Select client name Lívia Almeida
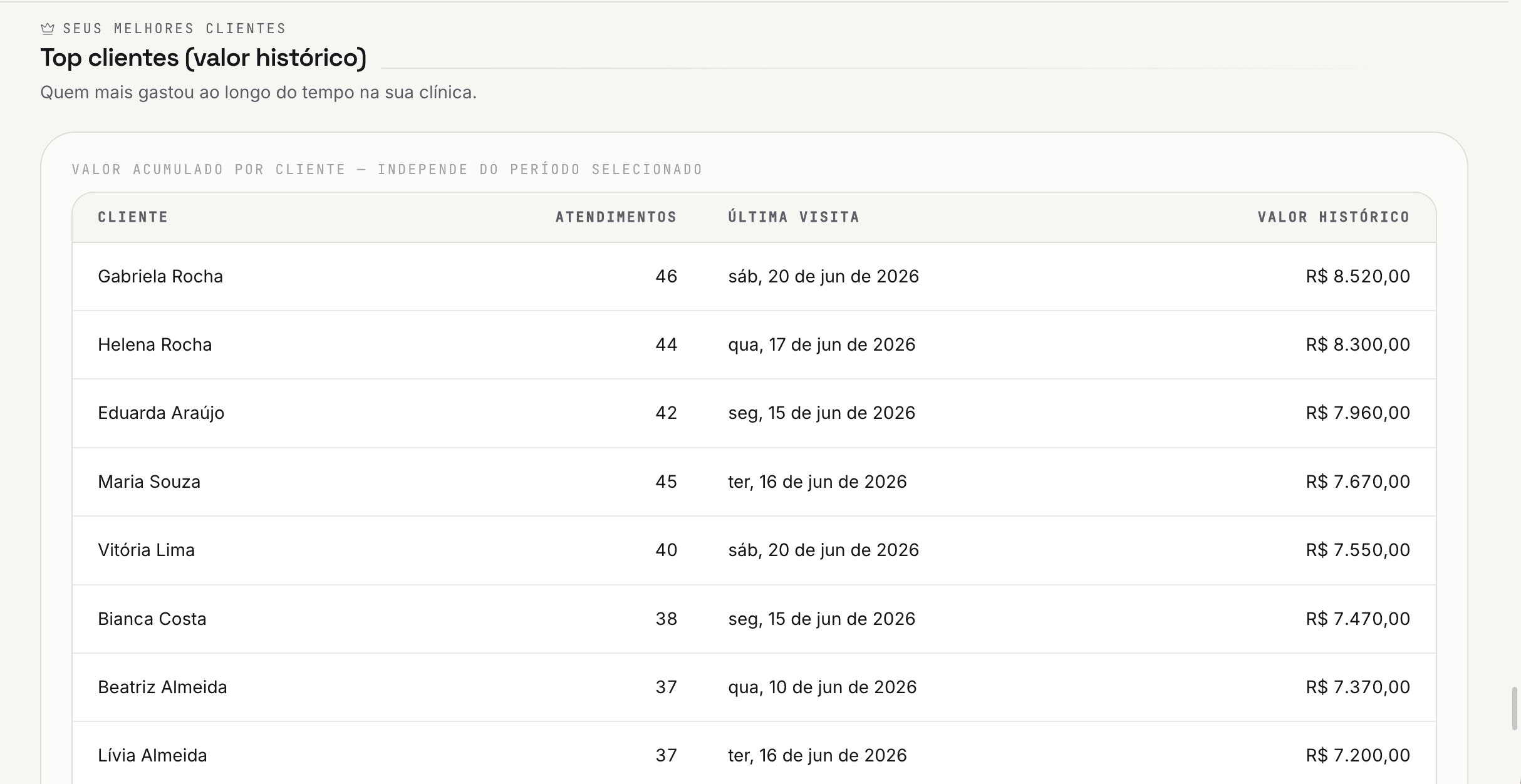 152,755
